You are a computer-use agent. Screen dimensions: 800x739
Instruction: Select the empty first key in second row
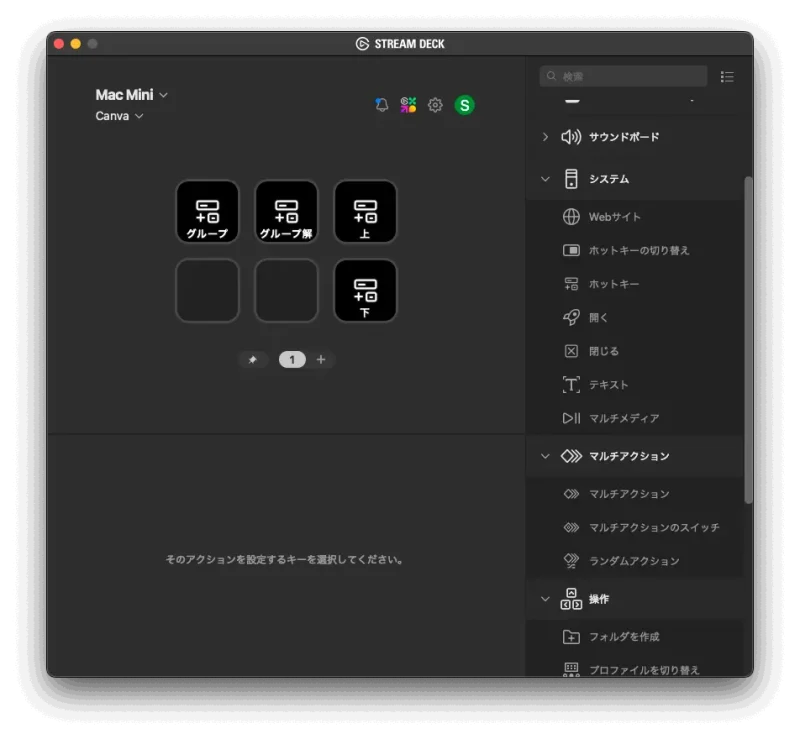[207, 290]
